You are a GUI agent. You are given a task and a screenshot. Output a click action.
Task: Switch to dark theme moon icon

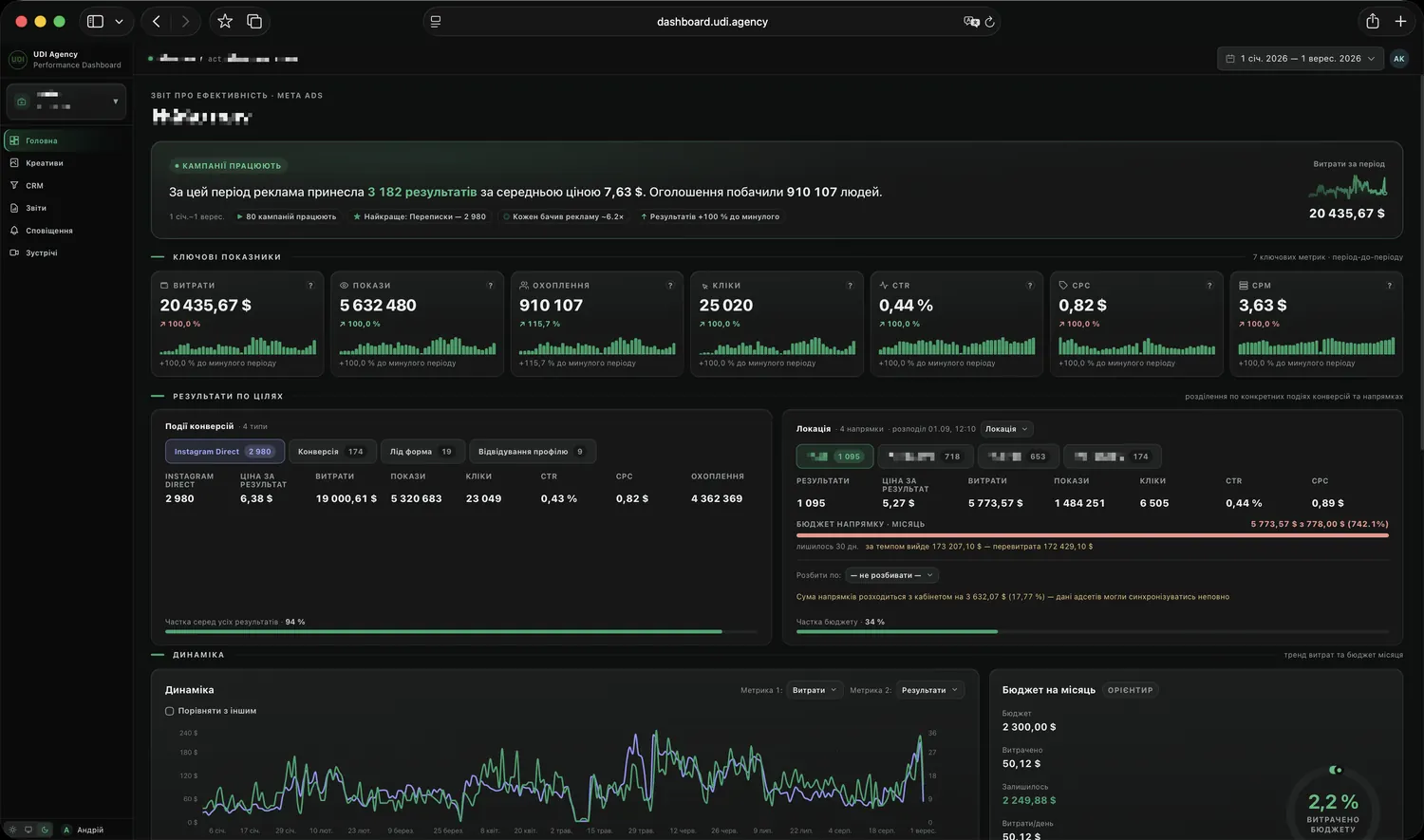[45, 830]
